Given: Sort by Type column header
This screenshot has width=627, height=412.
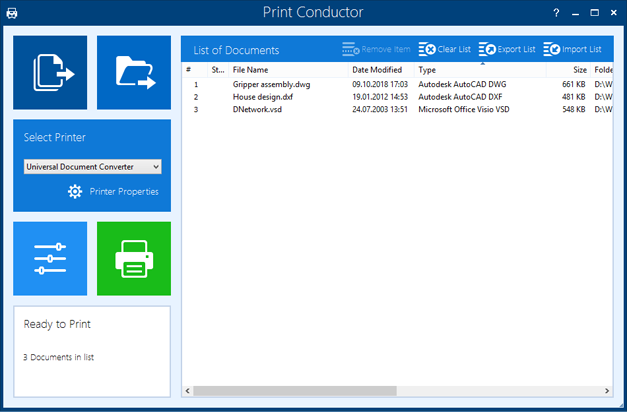Looking at the screenshot, I should (x=480, y=70).
